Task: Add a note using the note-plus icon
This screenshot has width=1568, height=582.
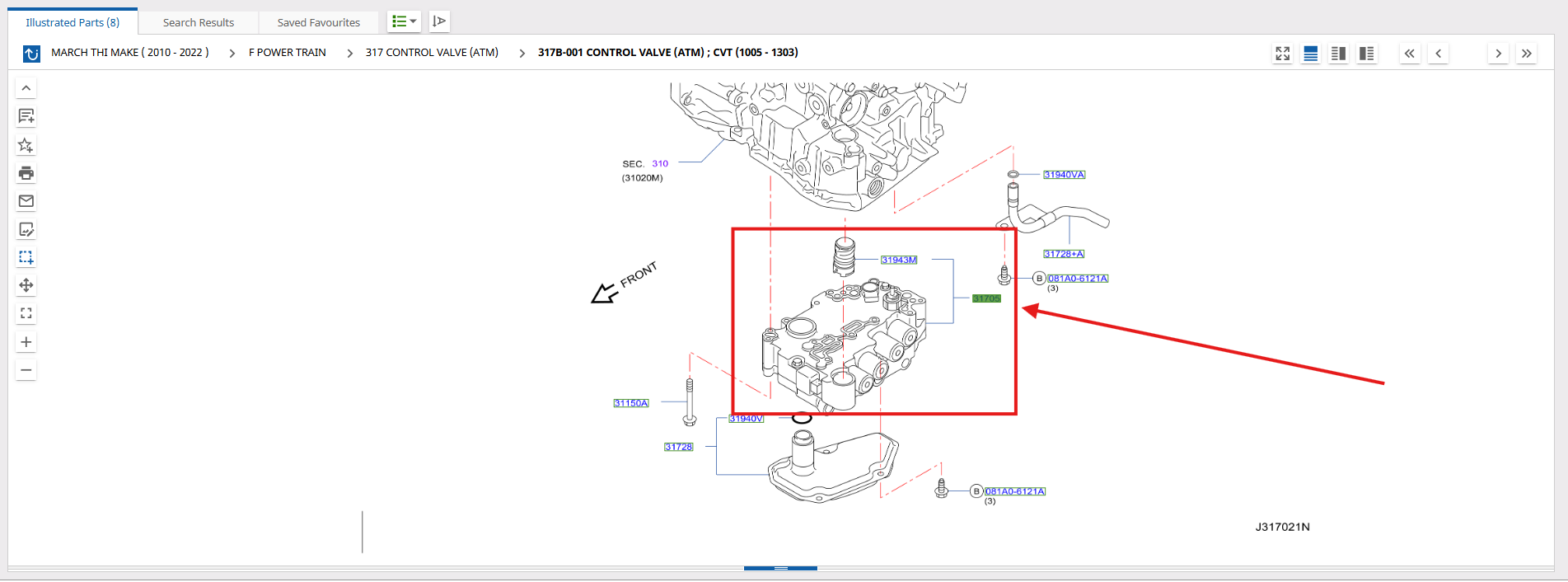Action: tap(26, 116)
